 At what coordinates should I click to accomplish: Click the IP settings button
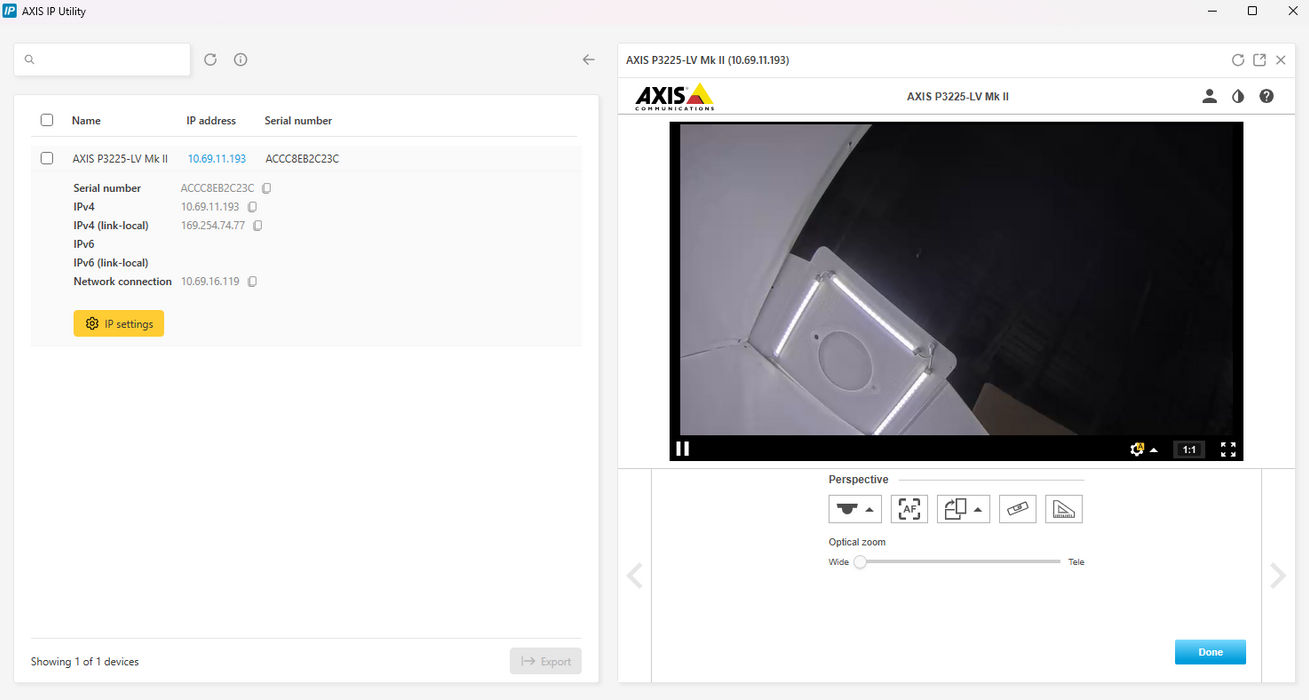tap(119, 324)
